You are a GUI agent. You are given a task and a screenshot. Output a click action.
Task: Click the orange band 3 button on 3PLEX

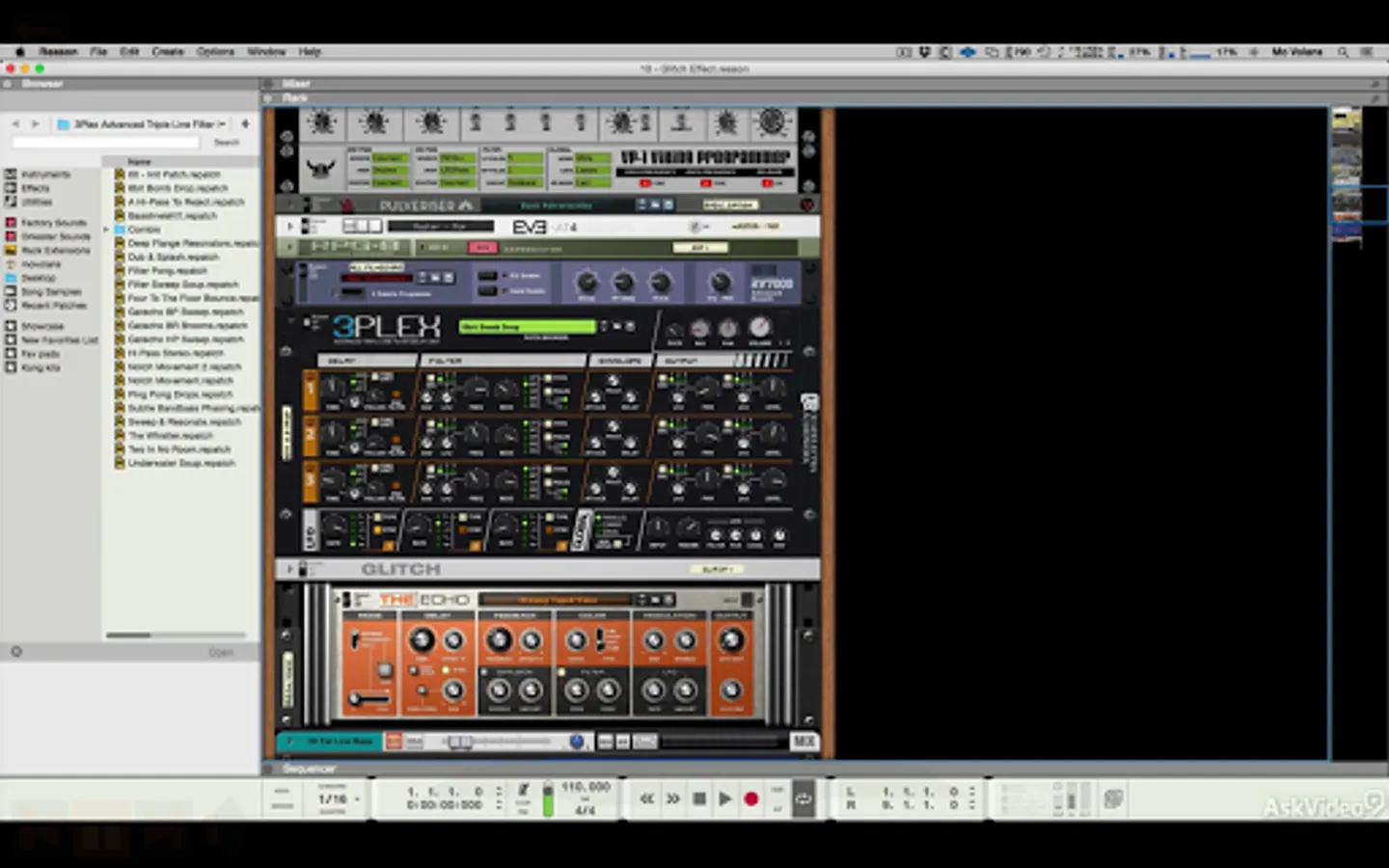pos(311,482)
